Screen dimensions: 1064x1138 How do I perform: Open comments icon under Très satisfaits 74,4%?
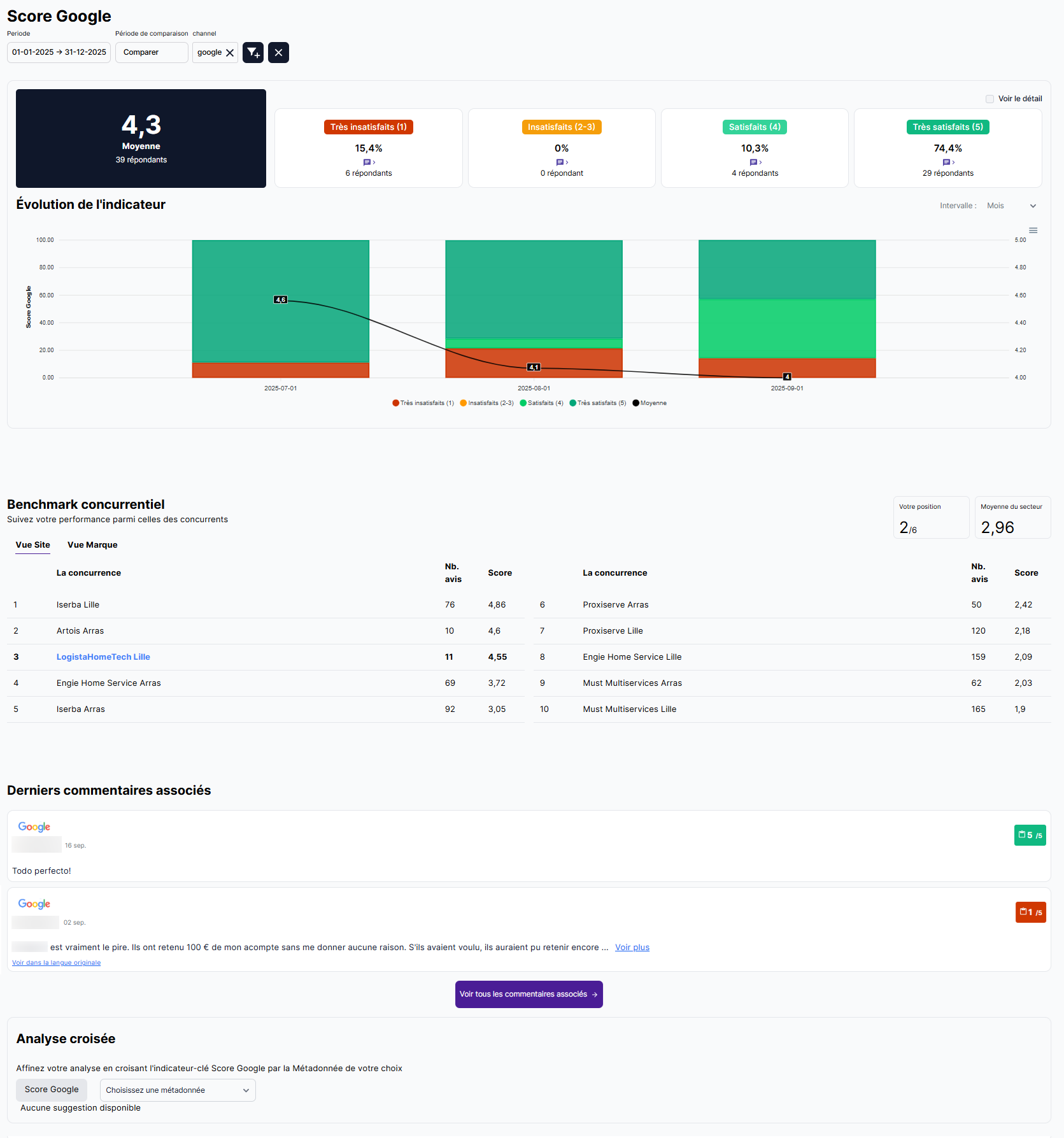click(x=947, y=162)
